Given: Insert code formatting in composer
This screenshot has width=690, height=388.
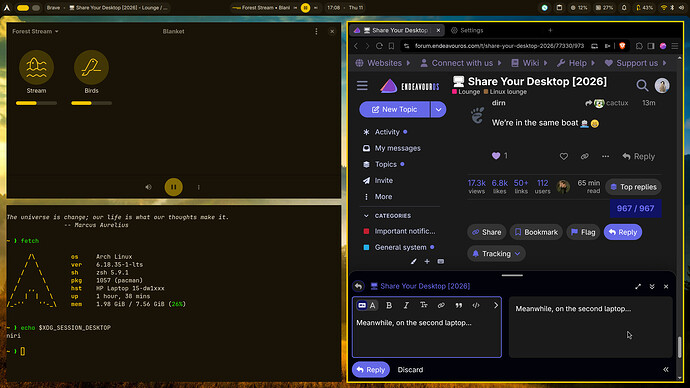Looking at the screenshot, I should coord(476,305).
